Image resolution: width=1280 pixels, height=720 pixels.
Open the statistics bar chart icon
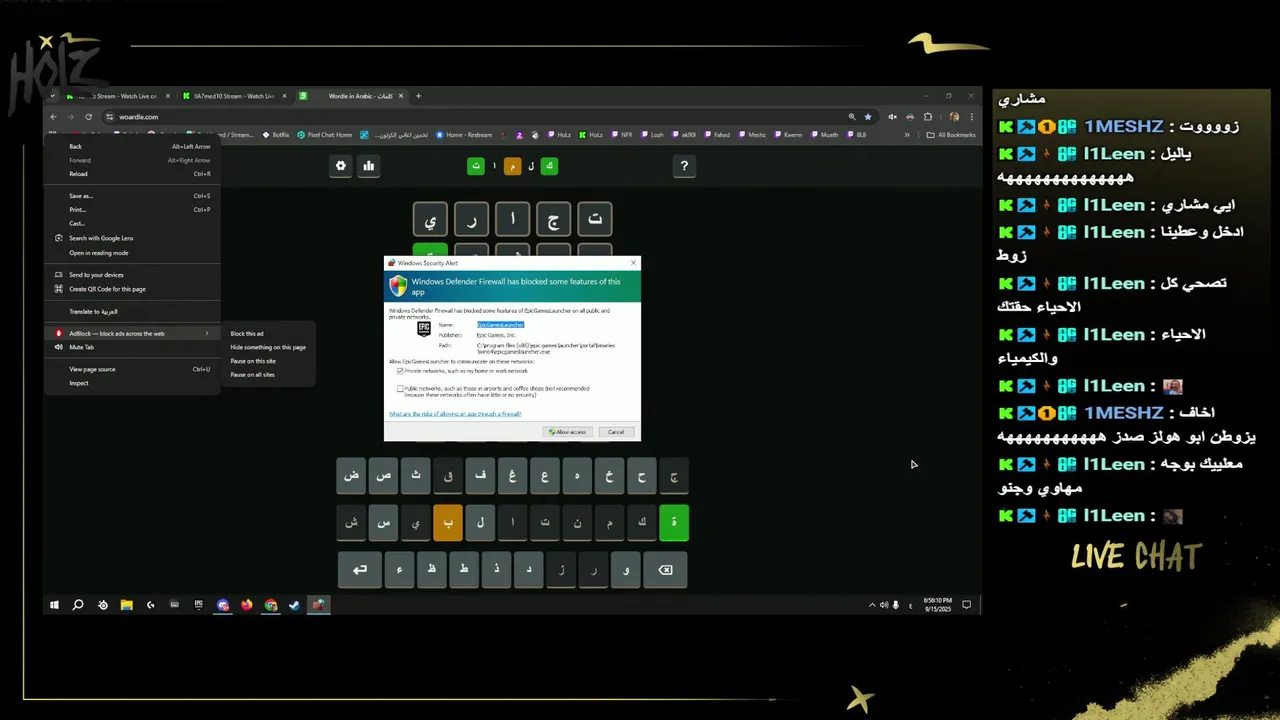tap(369, 166)
